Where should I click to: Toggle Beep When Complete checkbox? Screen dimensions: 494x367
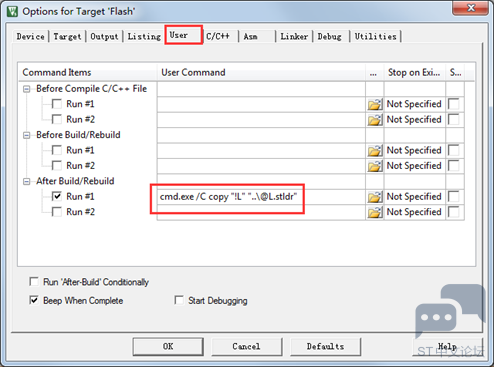(34, 300)
